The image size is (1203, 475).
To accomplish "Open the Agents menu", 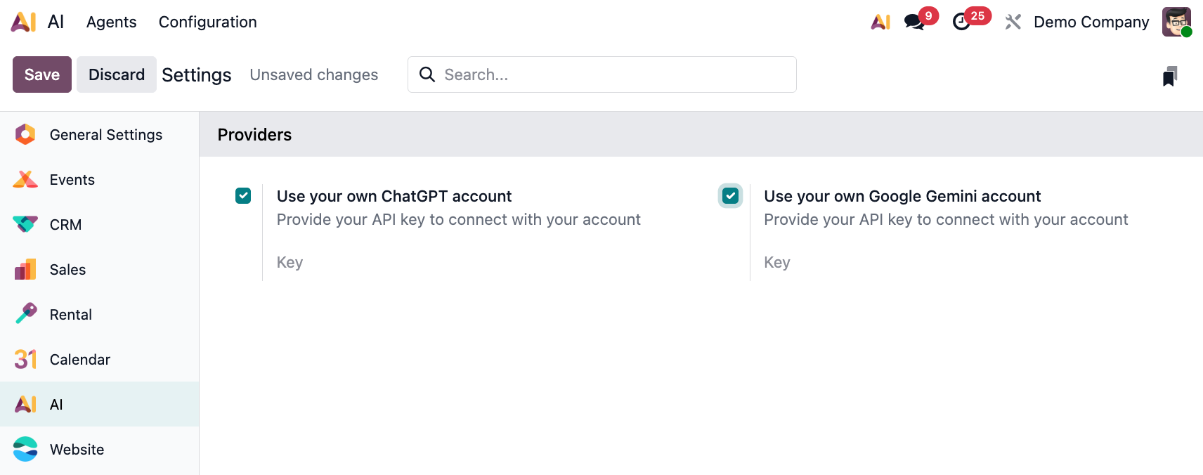I will (x=111, y=22).
